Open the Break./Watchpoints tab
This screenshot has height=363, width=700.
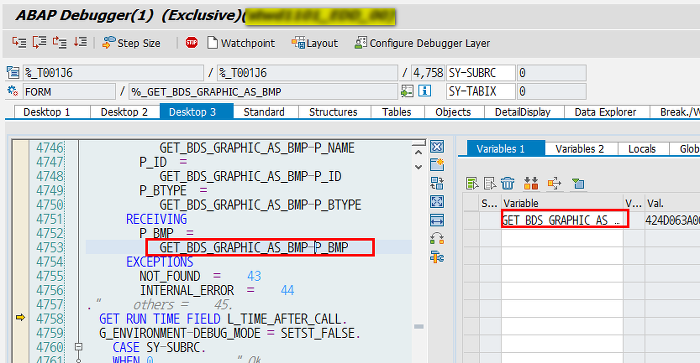point(676,112)
